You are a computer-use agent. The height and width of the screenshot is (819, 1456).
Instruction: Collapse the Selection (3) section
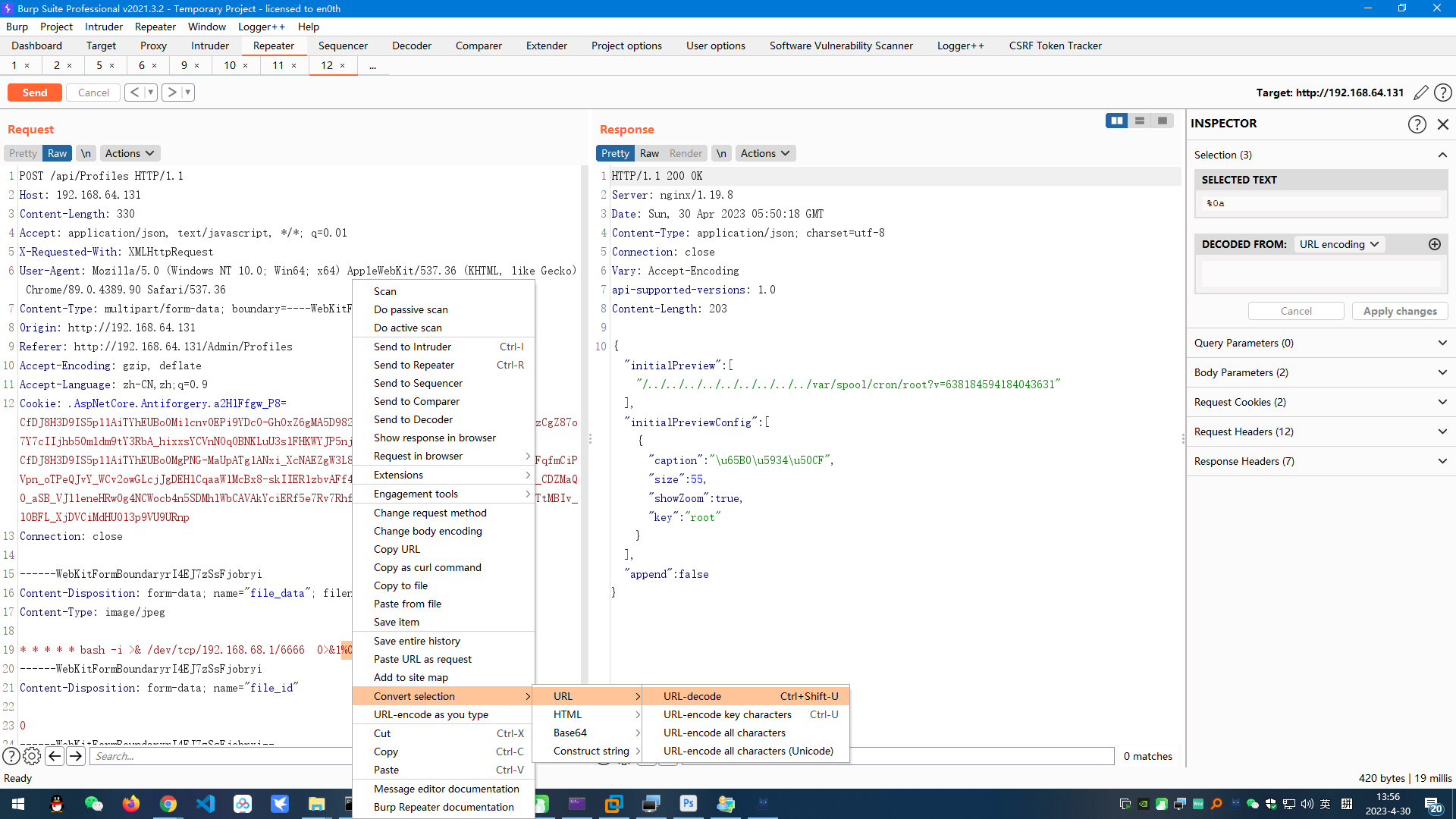tap(1321, 155)
